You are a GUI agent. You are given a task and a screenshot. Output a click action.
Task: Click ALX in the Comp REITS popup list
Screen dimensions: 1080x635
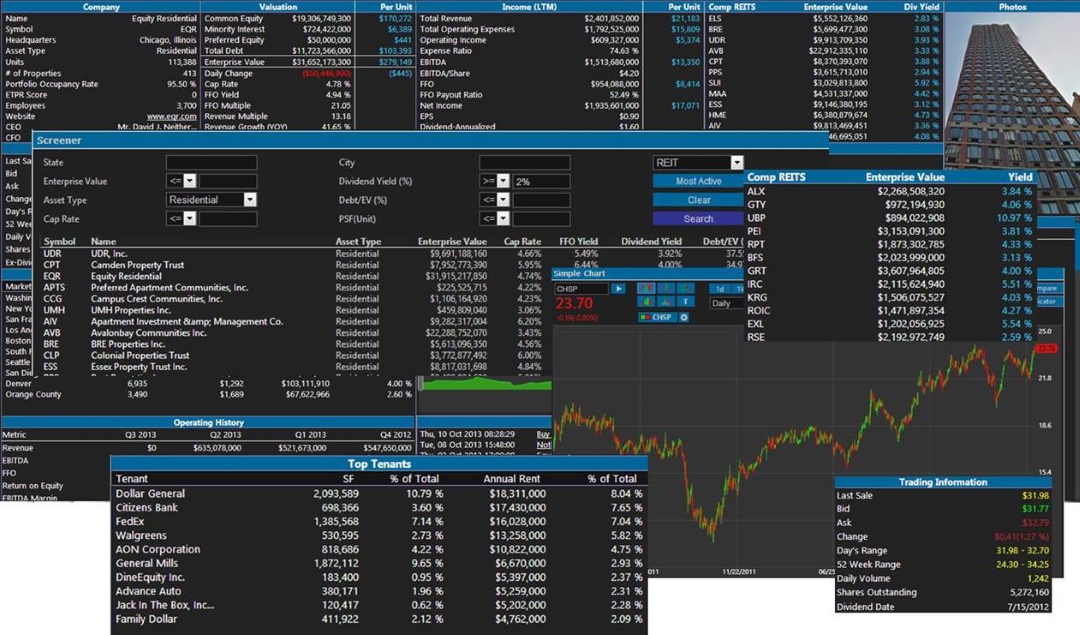(x=889, y=191)
